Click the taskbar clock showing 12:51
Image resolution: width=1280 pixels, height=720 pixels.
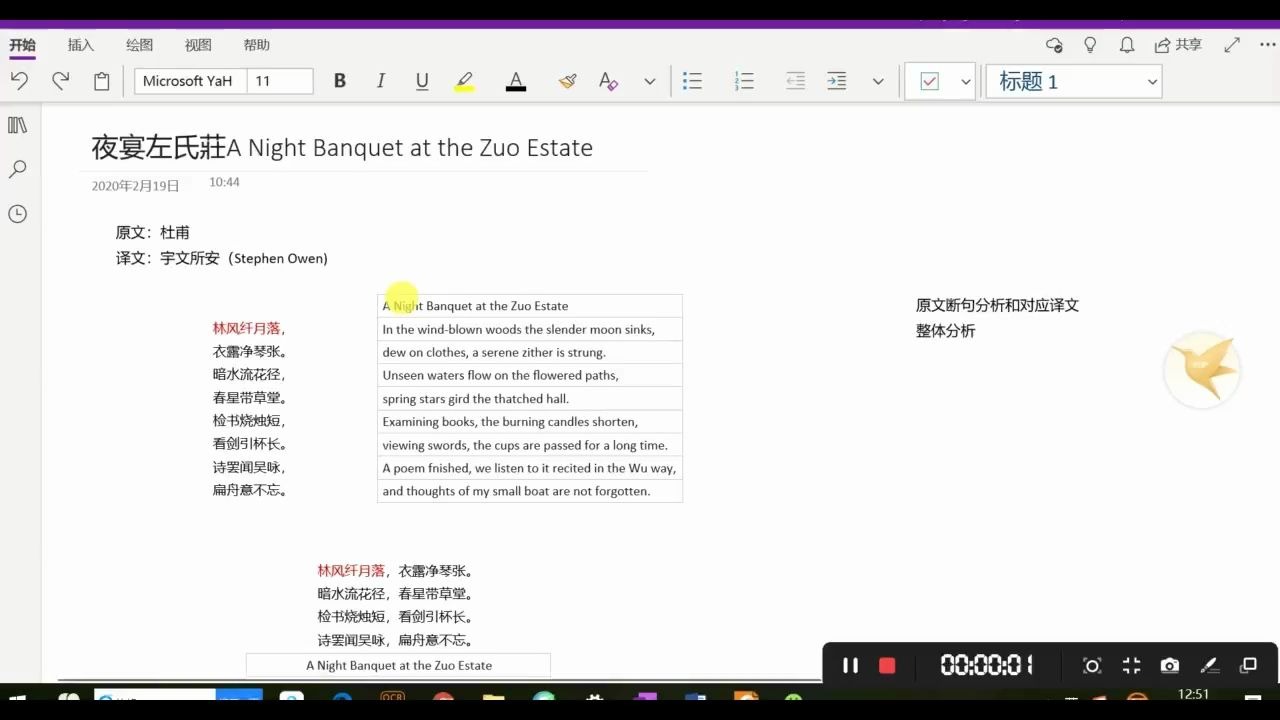(x=1194, y=694)
